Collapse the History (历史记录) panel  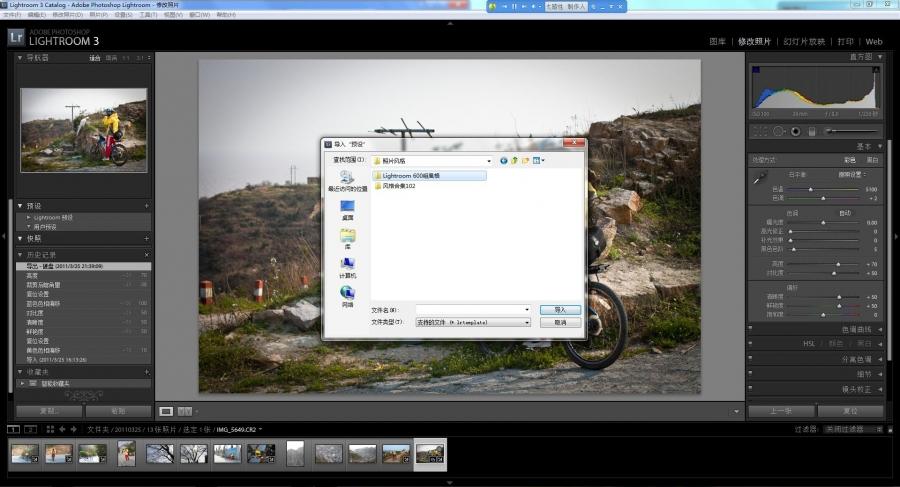(20, 254)
